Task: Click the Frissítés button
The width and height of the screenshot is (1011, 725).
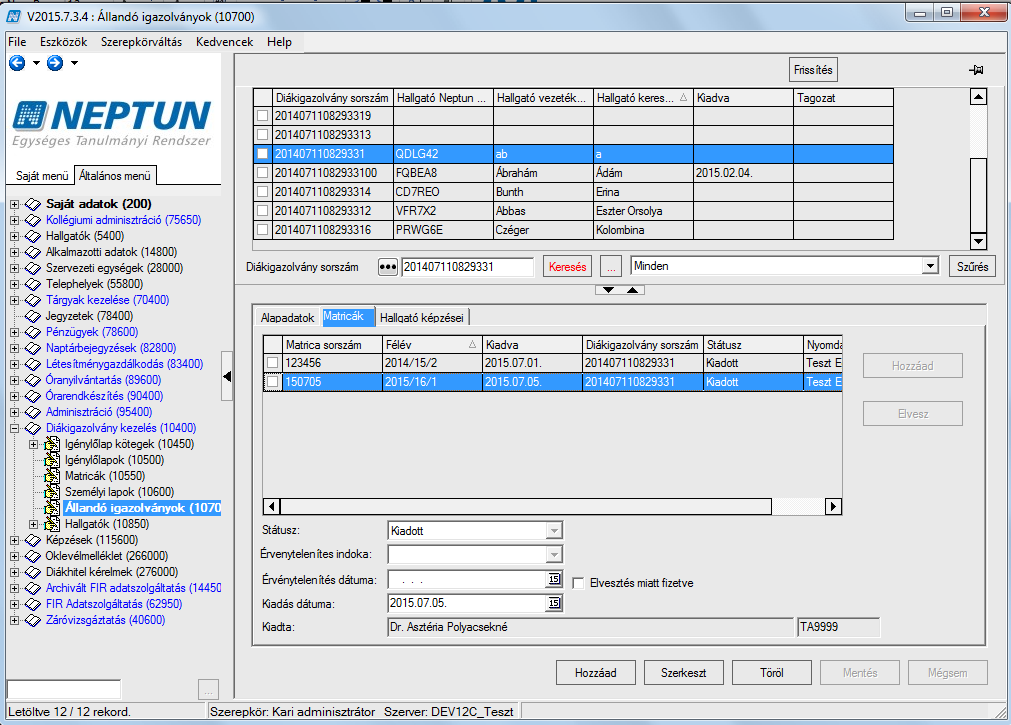Action: (x=813, y=70)
